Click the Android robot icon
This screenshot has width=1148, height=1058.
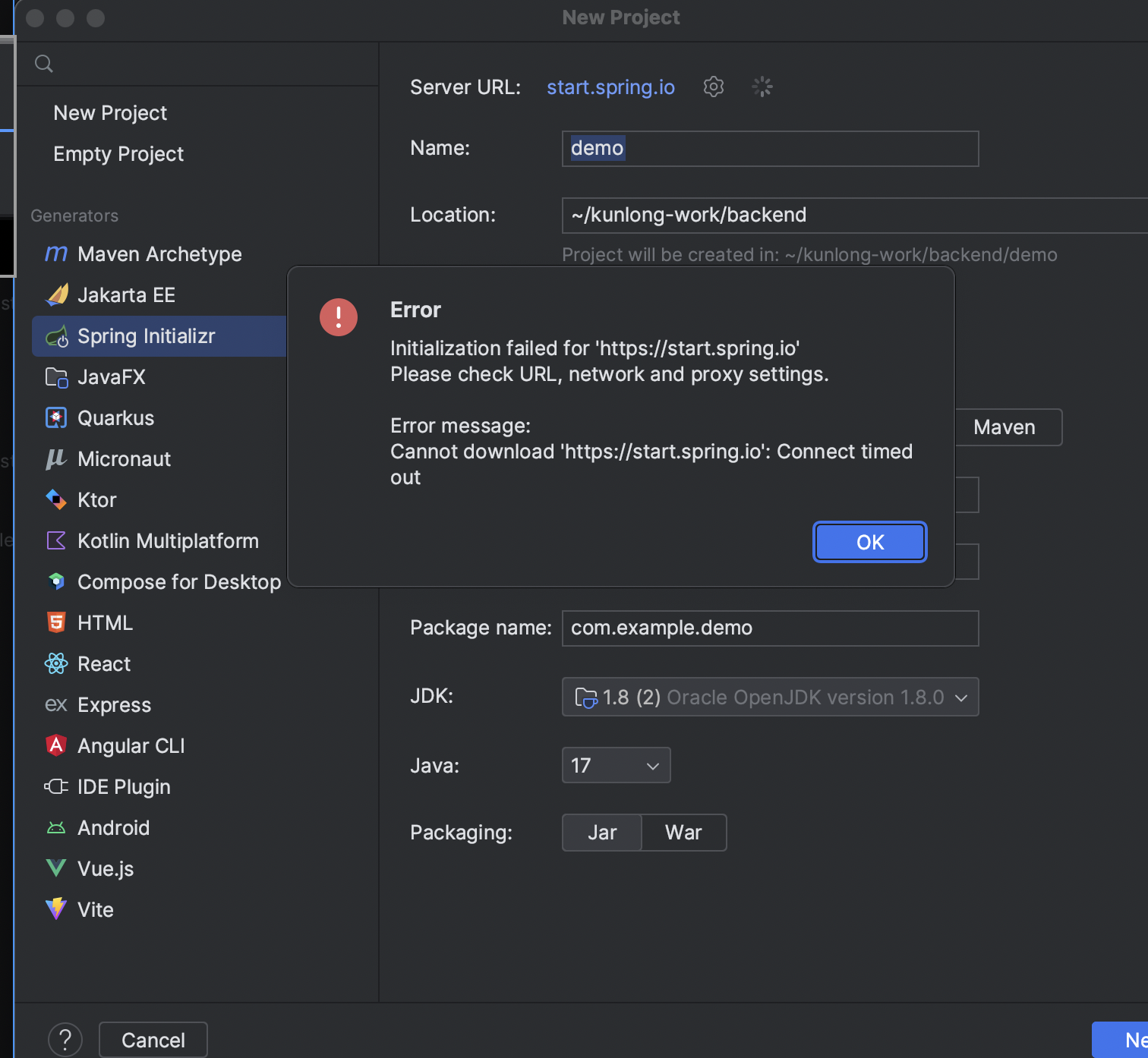click(56, 828)
